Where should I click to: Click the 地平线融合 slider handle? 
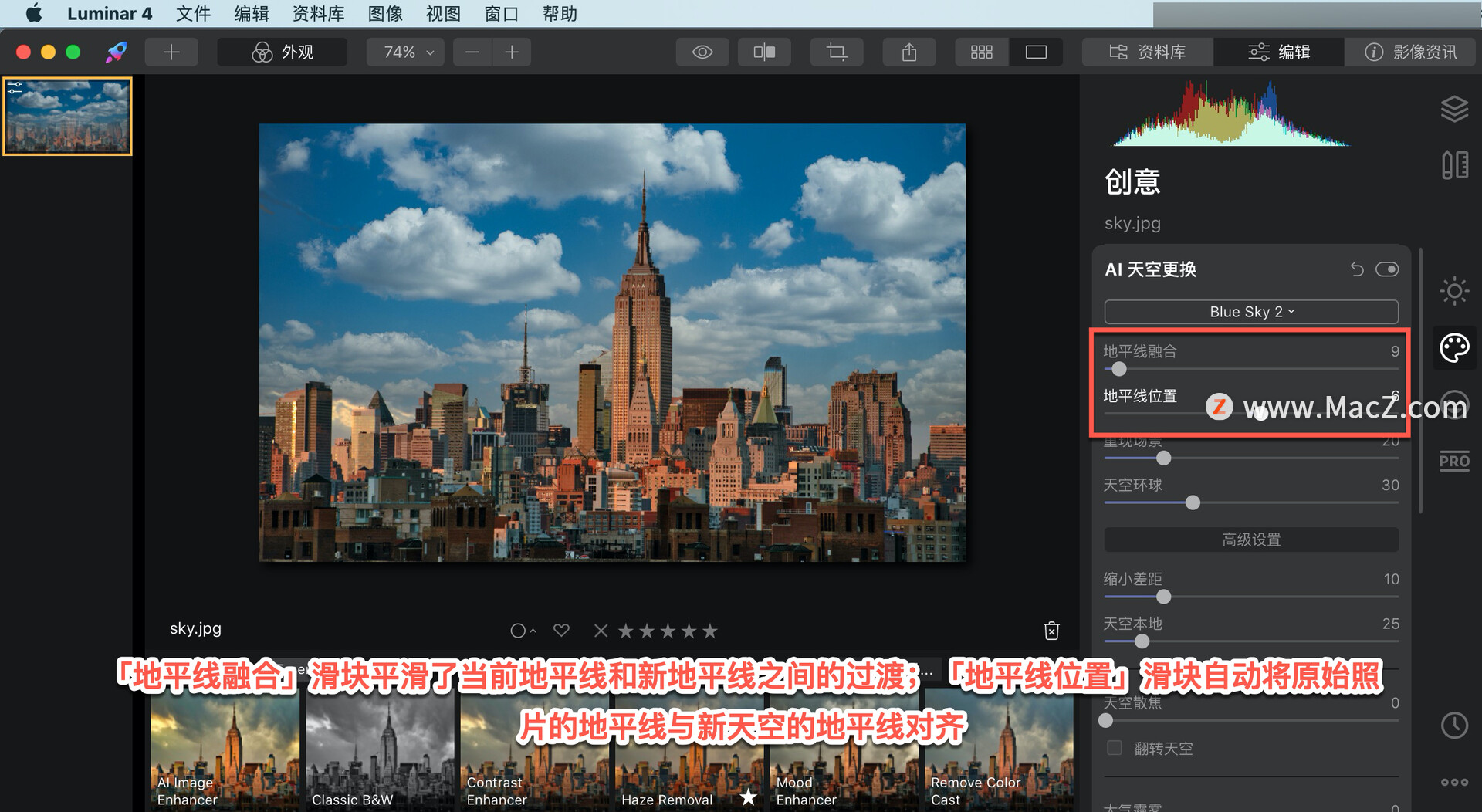point(1119,369)
